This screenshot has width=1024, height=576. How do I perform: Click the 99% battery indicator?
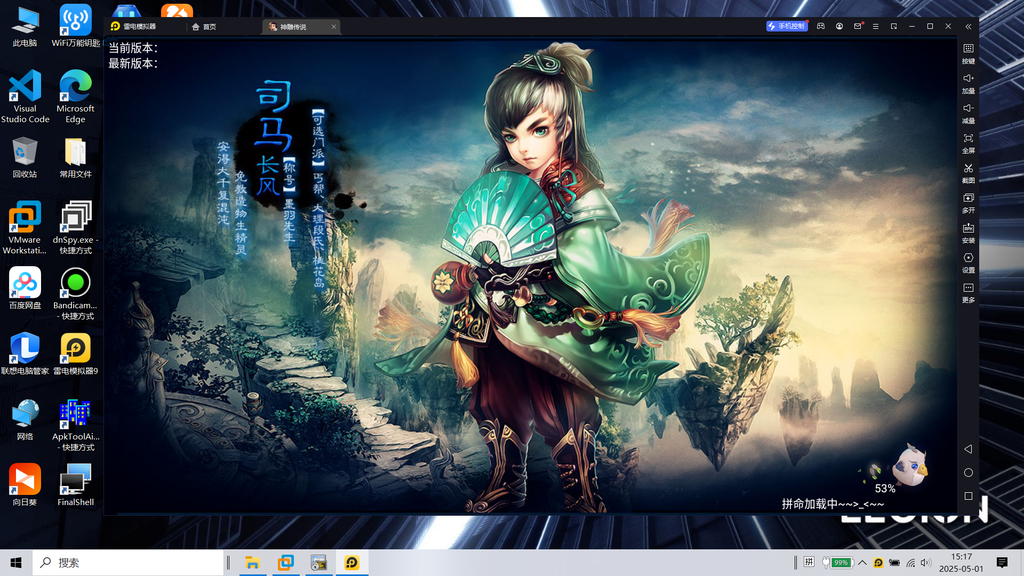pos(838,562)
